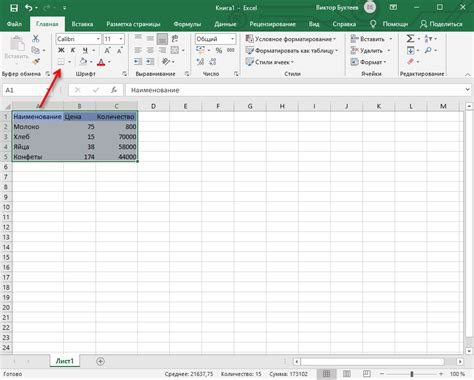Activate the Format Painter brush

pos(36,62)
